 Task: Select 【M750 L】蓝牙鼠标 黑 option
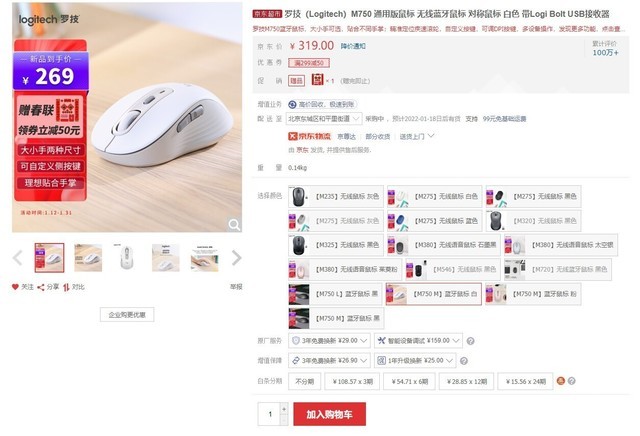[336, 294]
